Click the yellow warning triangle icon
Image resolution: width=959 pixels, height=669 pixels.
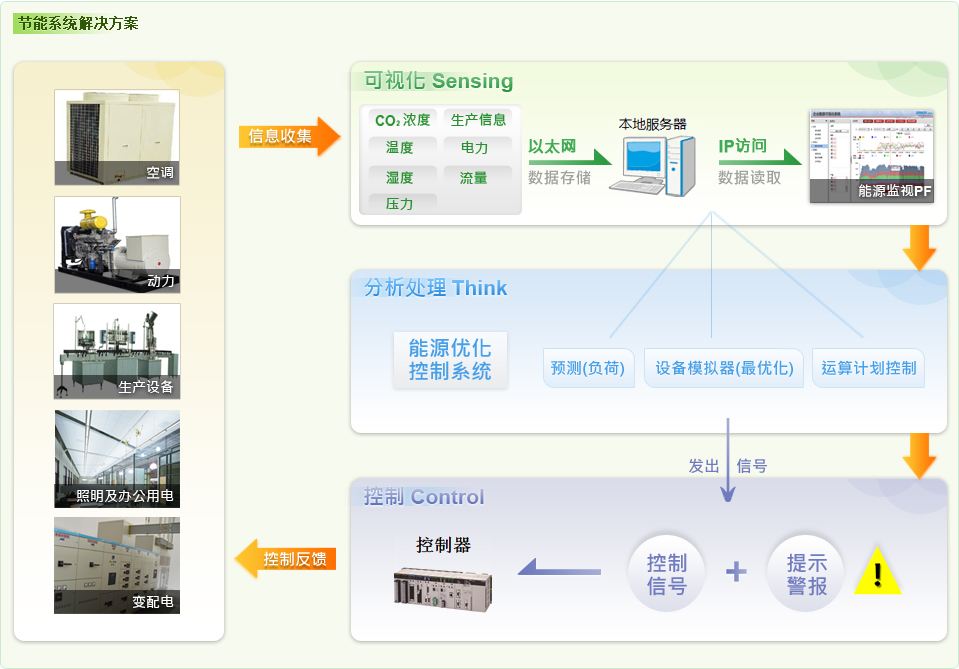(877, 572)
